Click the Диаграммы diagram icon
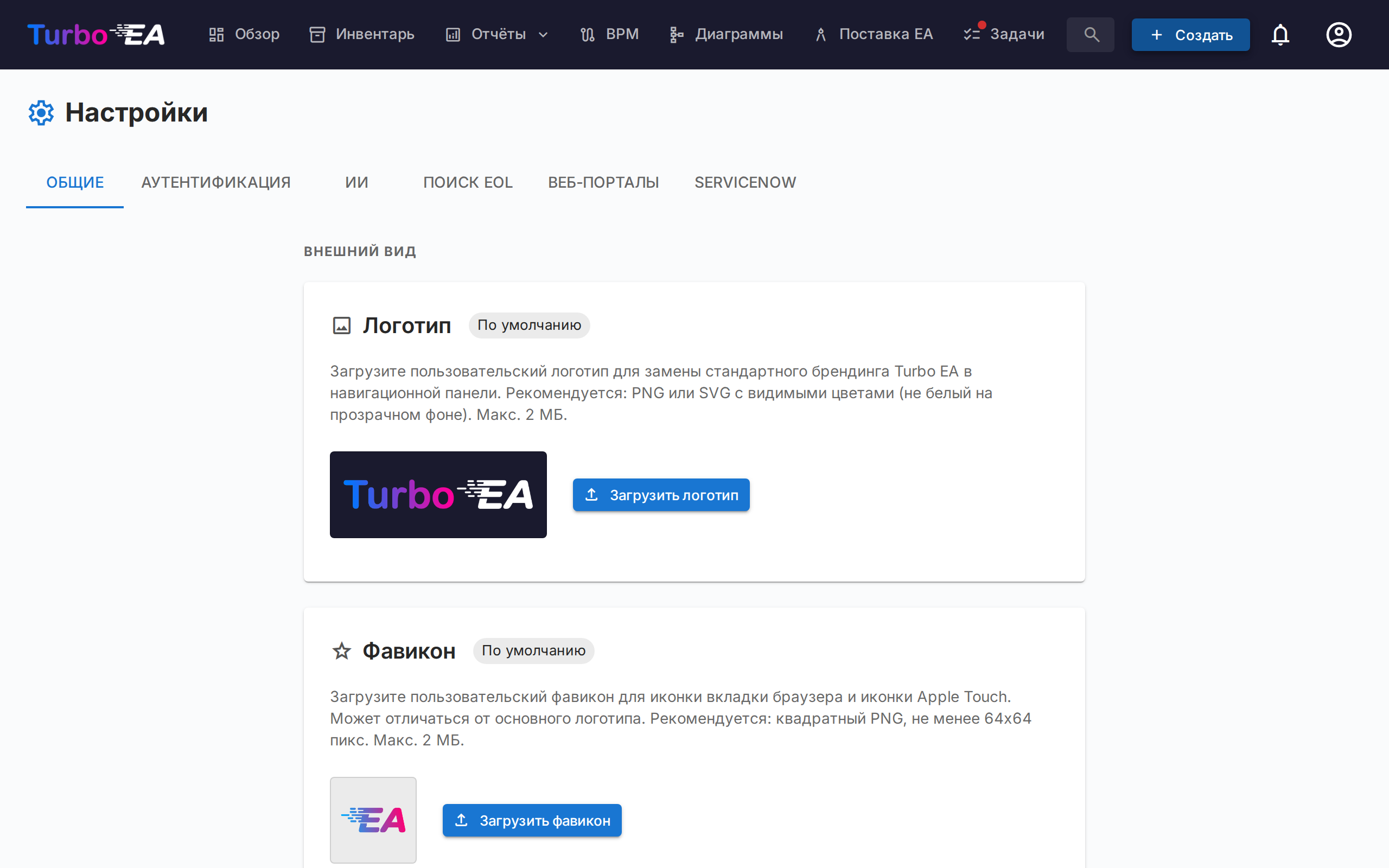This screenshot has width=1389, height=868. 676,34
